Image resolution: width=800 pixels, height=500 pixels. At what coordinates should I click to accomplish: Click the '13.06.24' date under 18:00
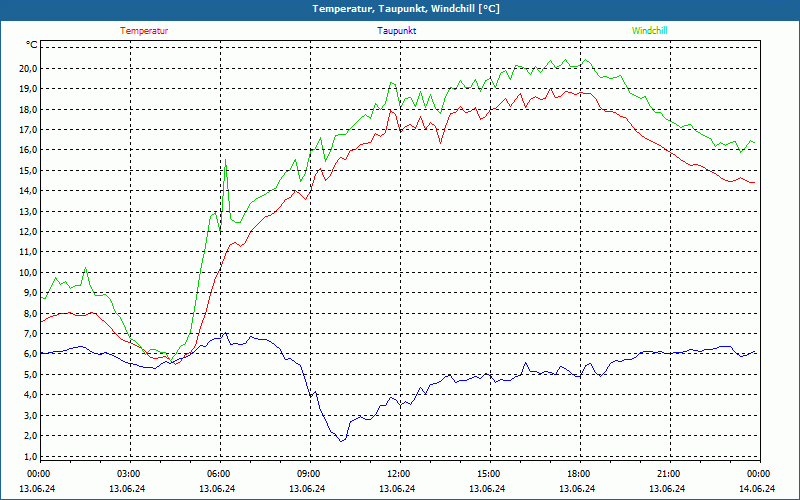[x=578, y=488]
